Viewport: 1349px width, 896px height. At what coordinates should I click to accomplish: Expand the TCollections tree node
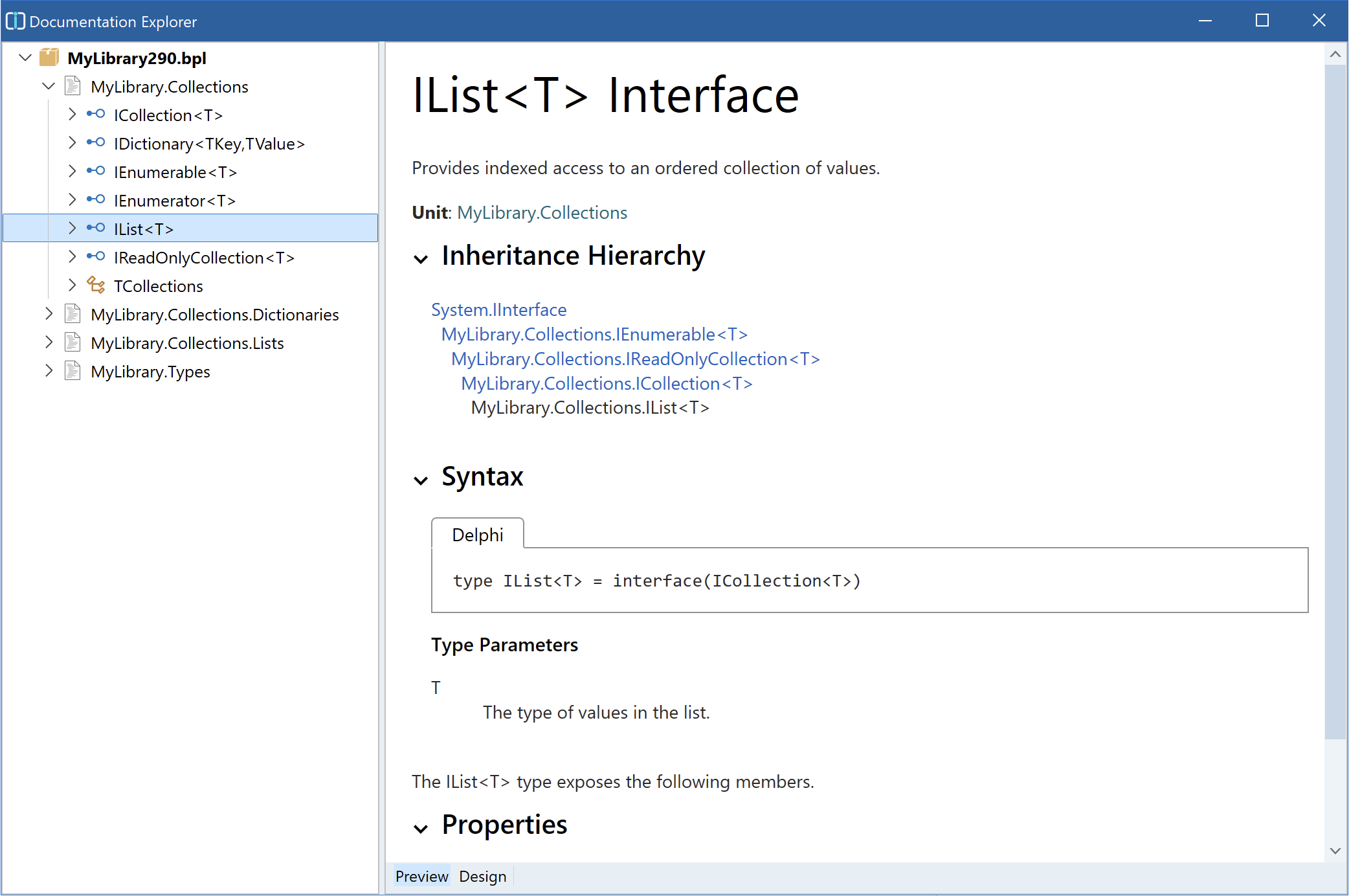click(72, 286)
